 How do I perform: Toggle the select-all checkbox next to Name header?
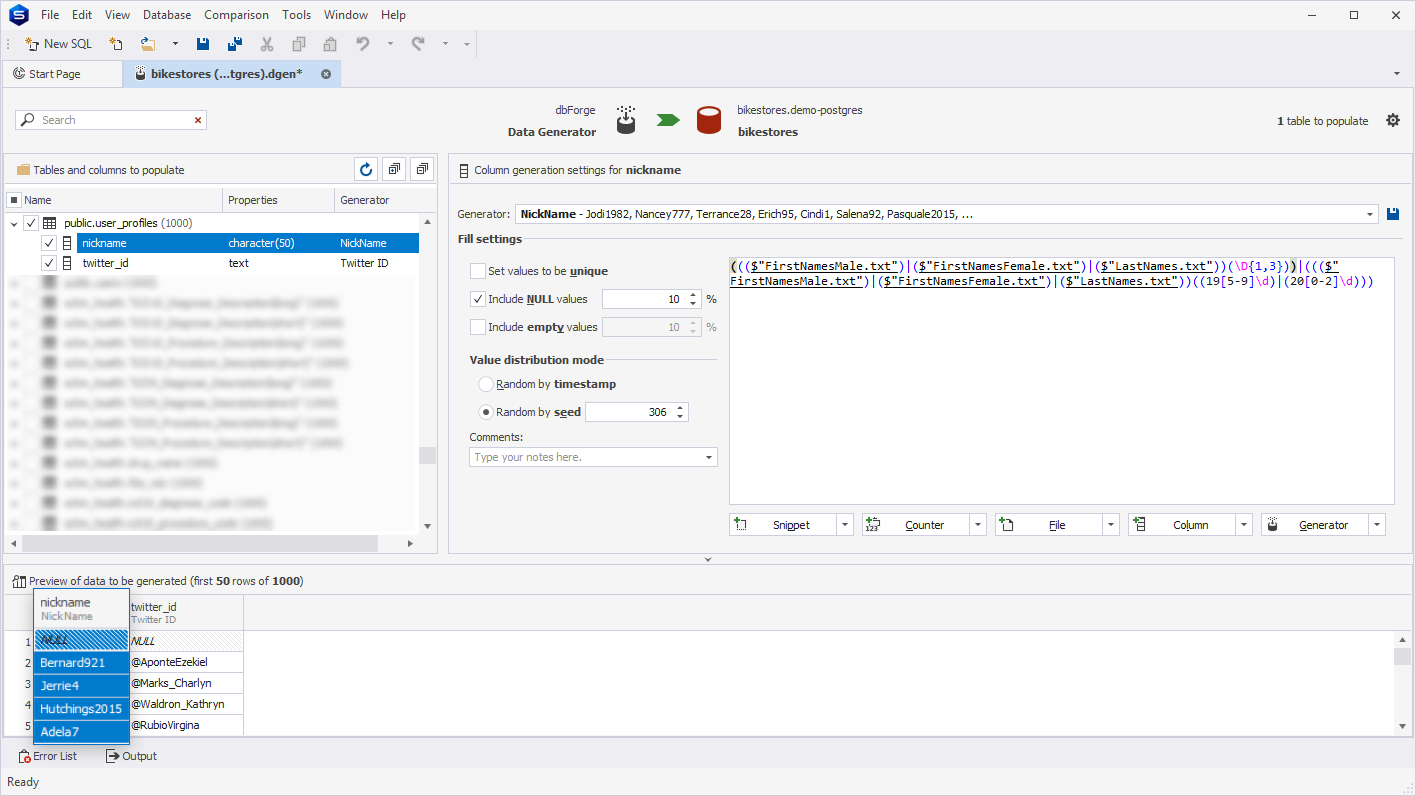tap(14, 200)
